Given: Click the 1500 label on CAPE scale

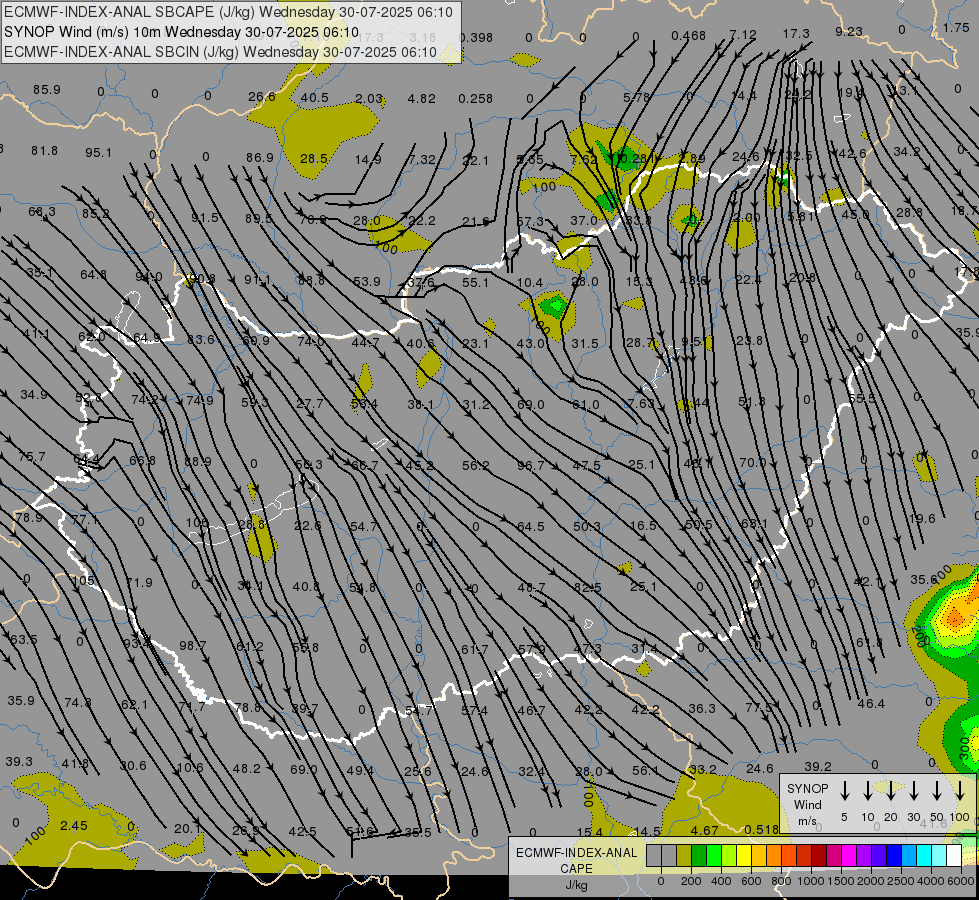Looking at the screenshot, I should point(840,881).
